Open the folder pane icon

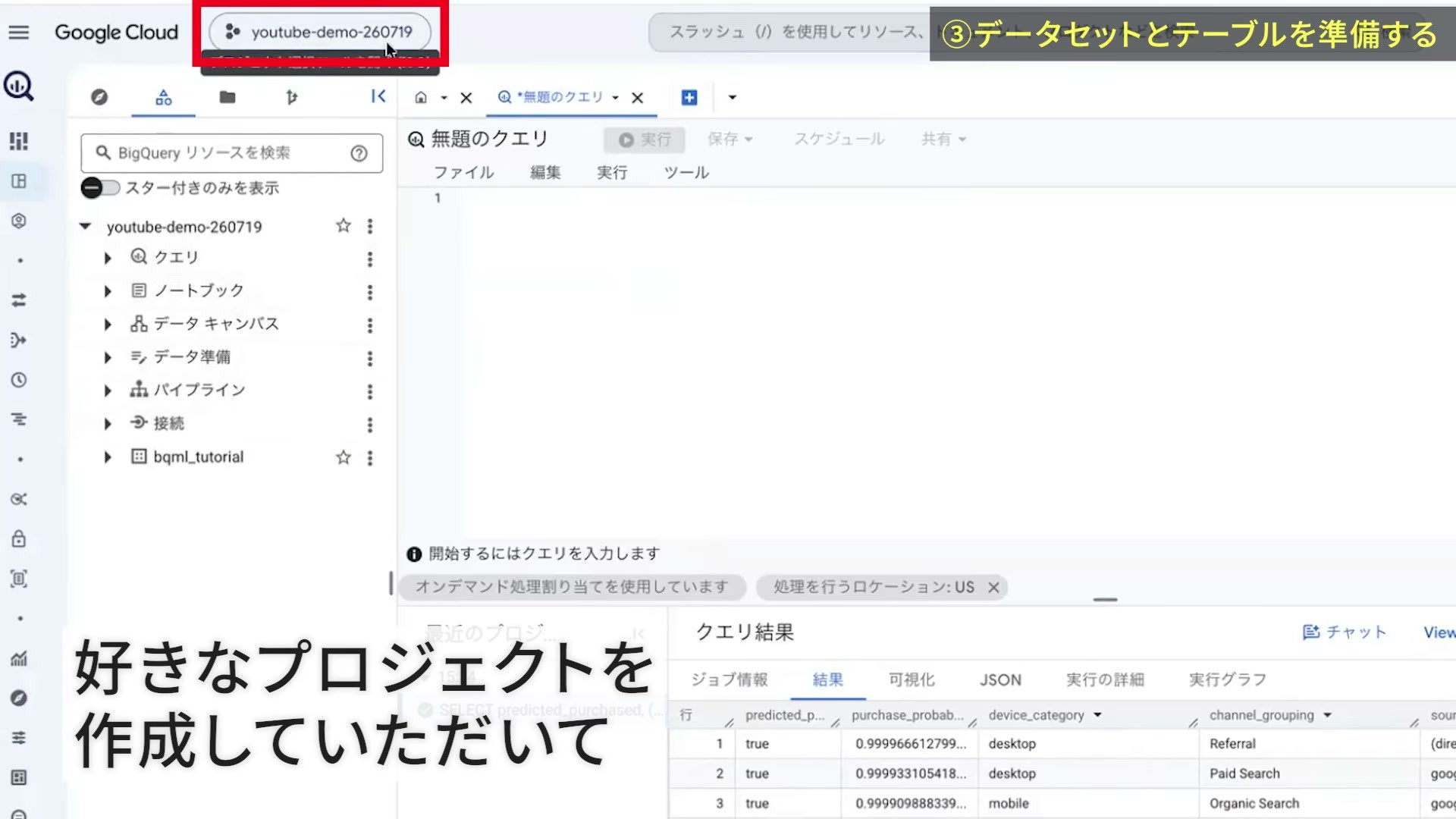pyautogui.click(x=227, y=97)
